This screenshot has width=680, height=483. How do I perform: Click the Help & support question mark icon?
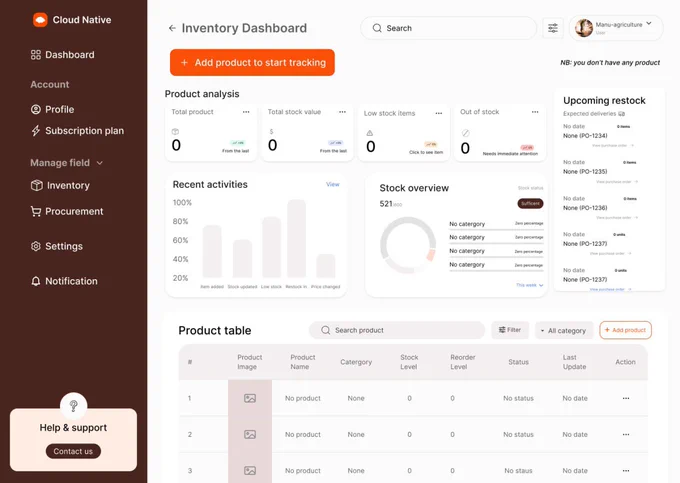tap(74, 406)
